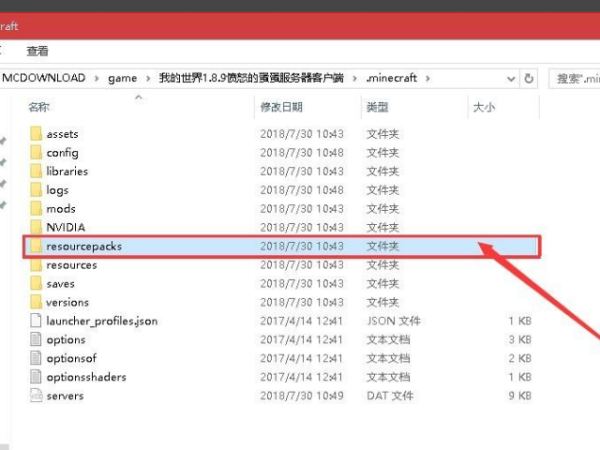
Task: Expand the chevron after .minecraft breadcrumb
Action: pyautogui.click(x=428, y=78)
